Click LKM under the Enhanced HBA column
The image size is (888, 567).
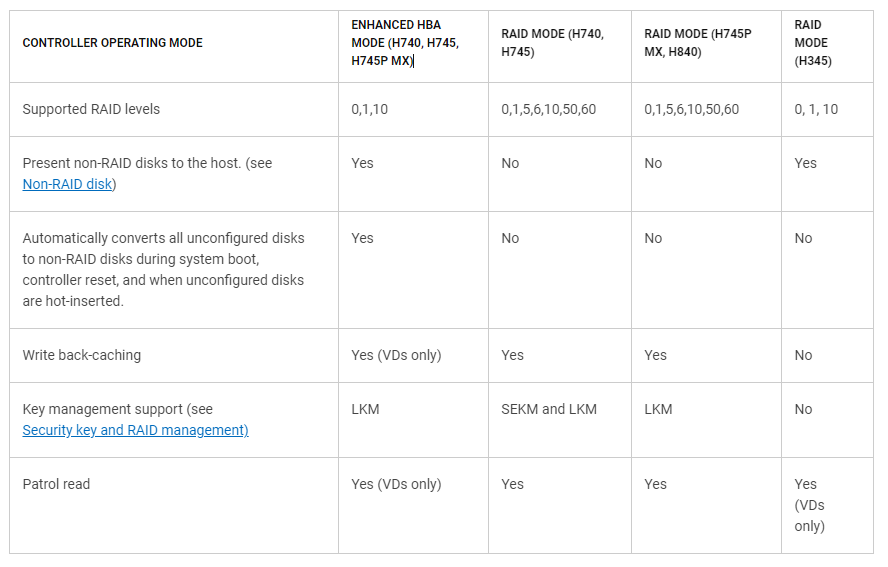click(x=365, y=409)
